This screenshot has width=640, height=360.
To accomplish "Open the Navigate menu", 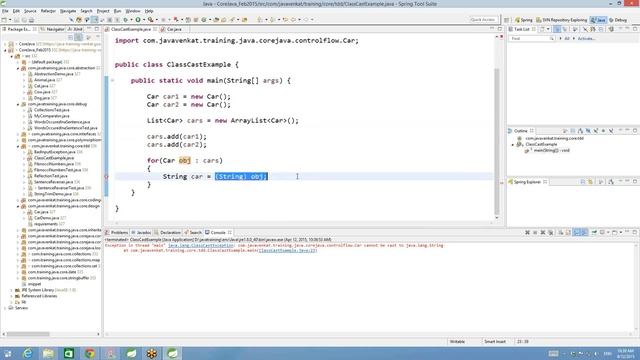I will click(x=68, y=11).
